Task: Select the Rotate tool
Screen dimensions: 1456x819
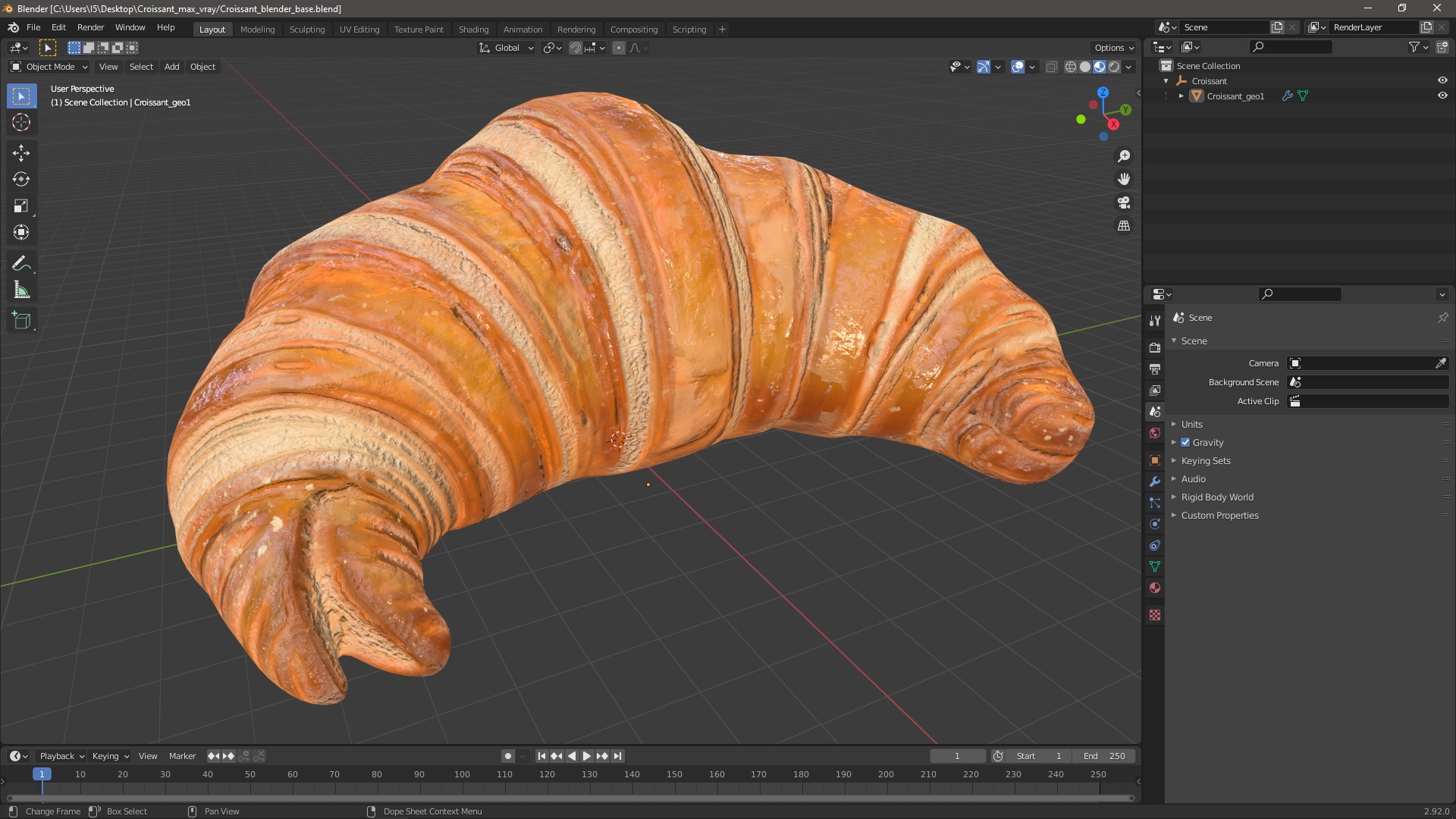Action: [21, 180]
